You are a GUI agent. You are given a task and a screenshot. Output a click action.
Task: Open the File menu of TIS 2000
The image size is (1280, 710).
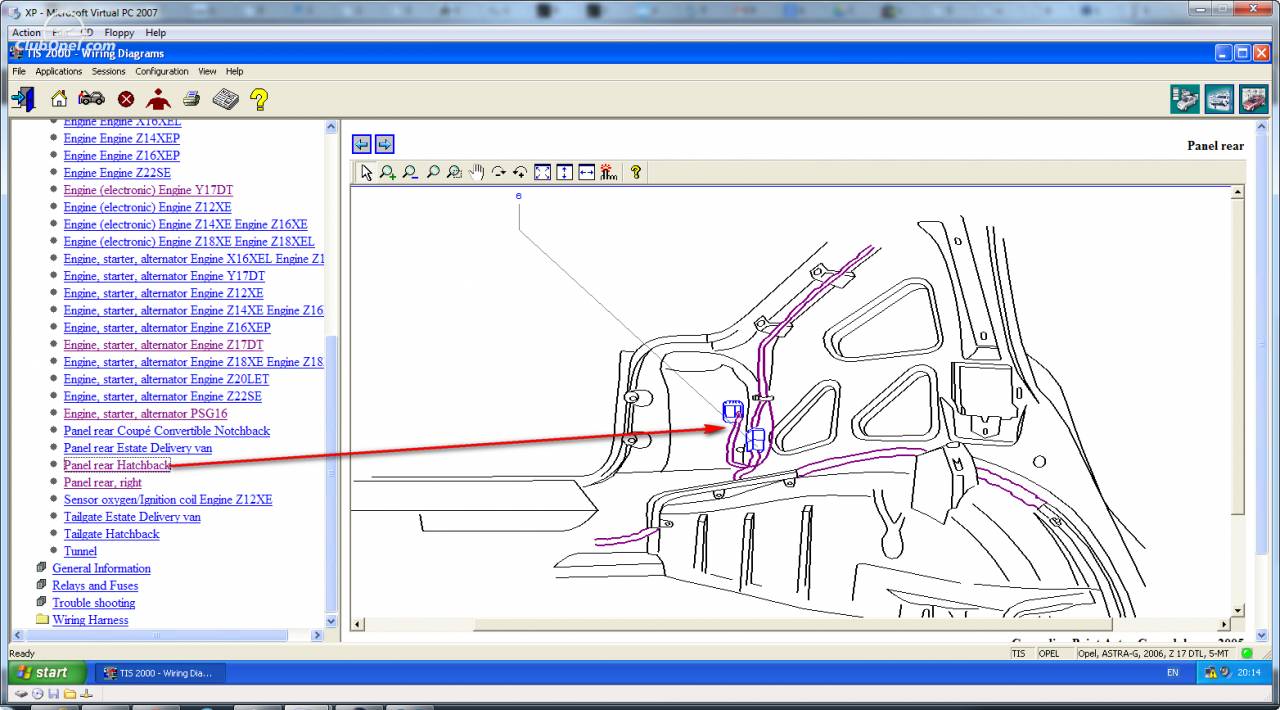click(x=19, y=71)
